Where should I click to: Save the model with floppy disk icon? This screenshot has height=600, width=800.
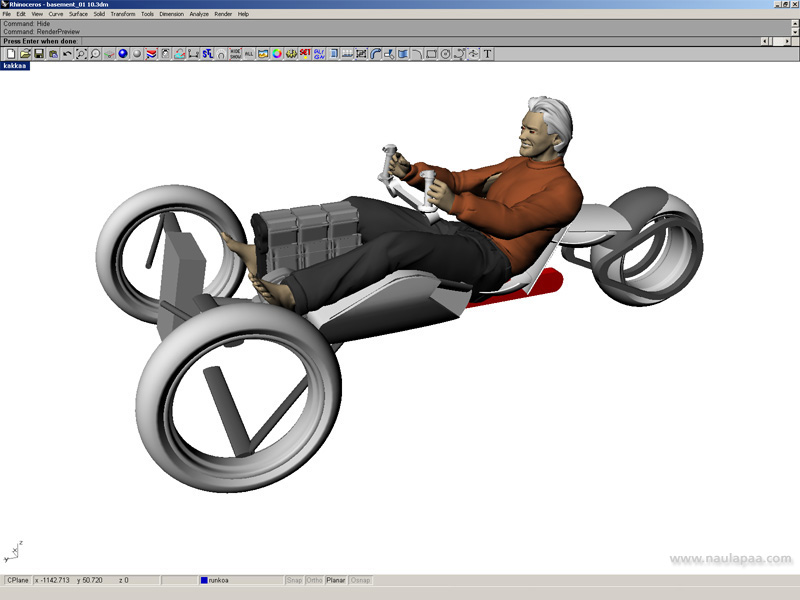39,54
